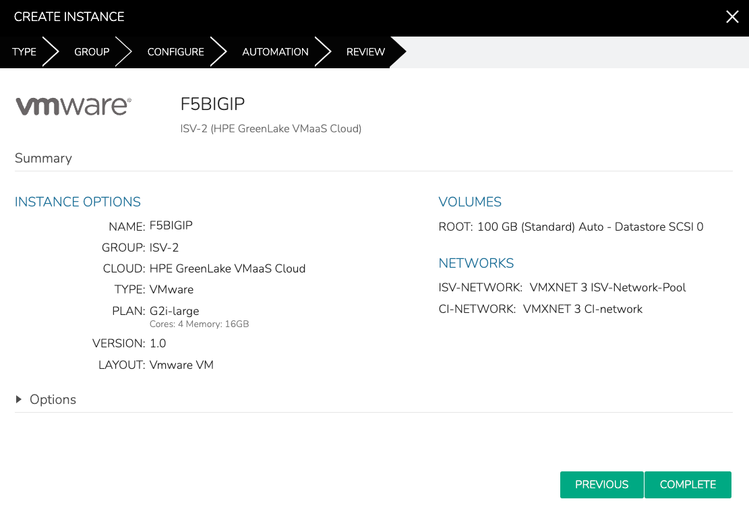Close the Create Instance dialog
This screenshot has width=749, height=514.
[732, 17]
